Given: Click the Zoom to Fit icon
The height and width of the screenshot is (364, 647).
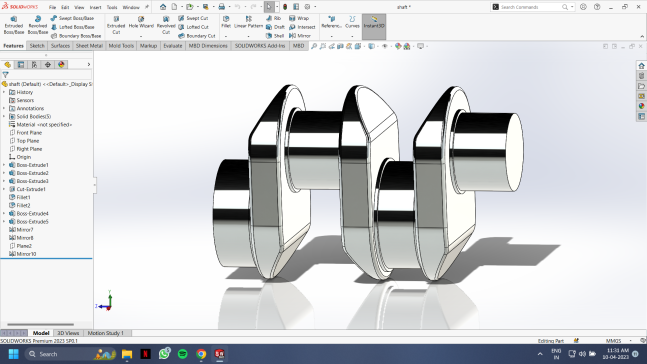Looking at the screenshot, I should coord(314,46).
